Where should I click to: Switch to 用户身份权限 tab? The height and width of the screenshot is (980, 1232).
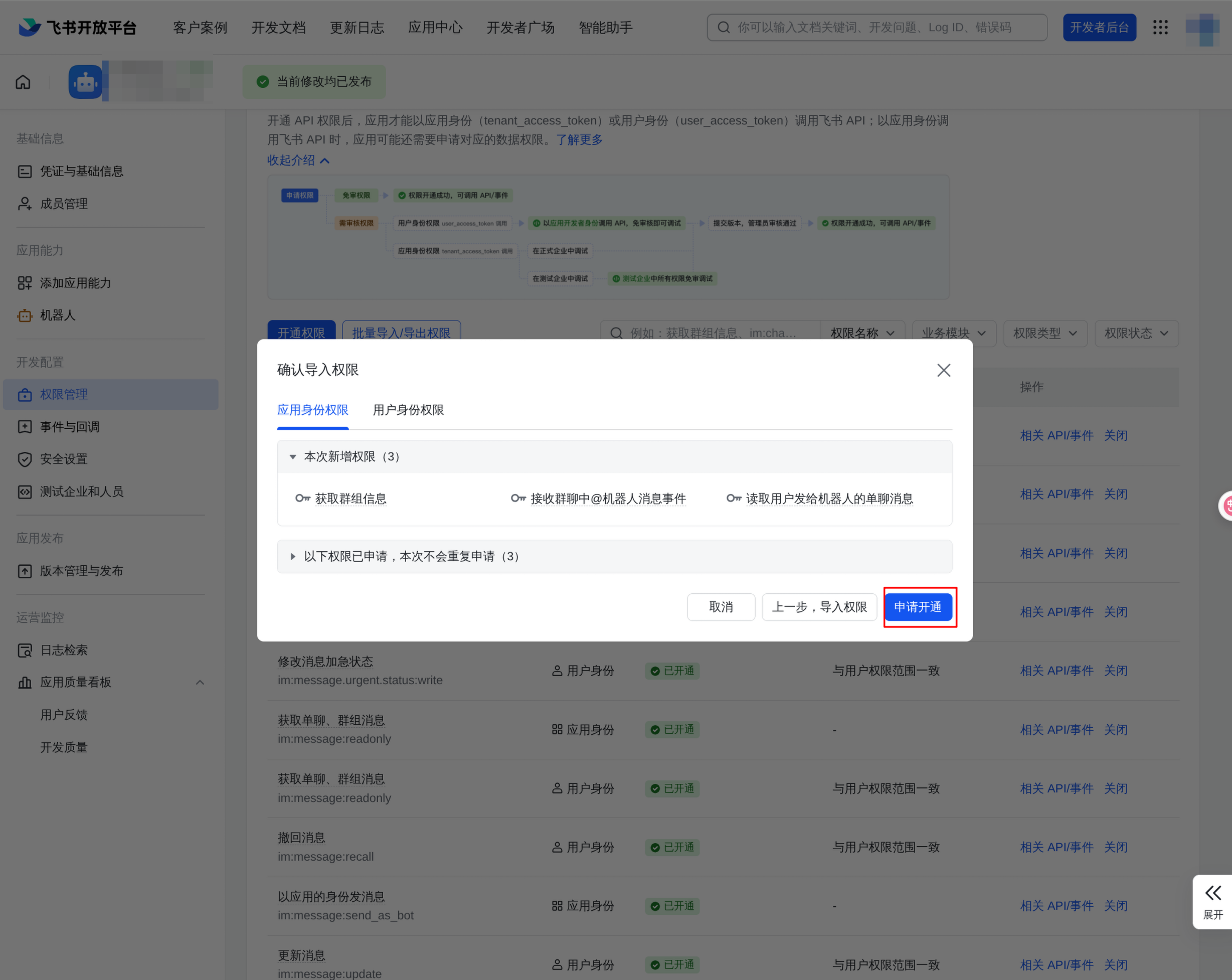click(x=408, y=410)
